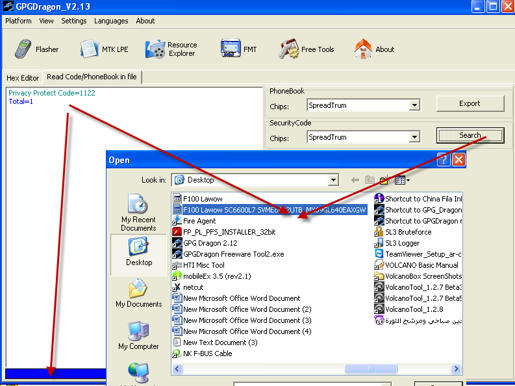
Task: Click the Search button
Action: click(x=470, y=135)
